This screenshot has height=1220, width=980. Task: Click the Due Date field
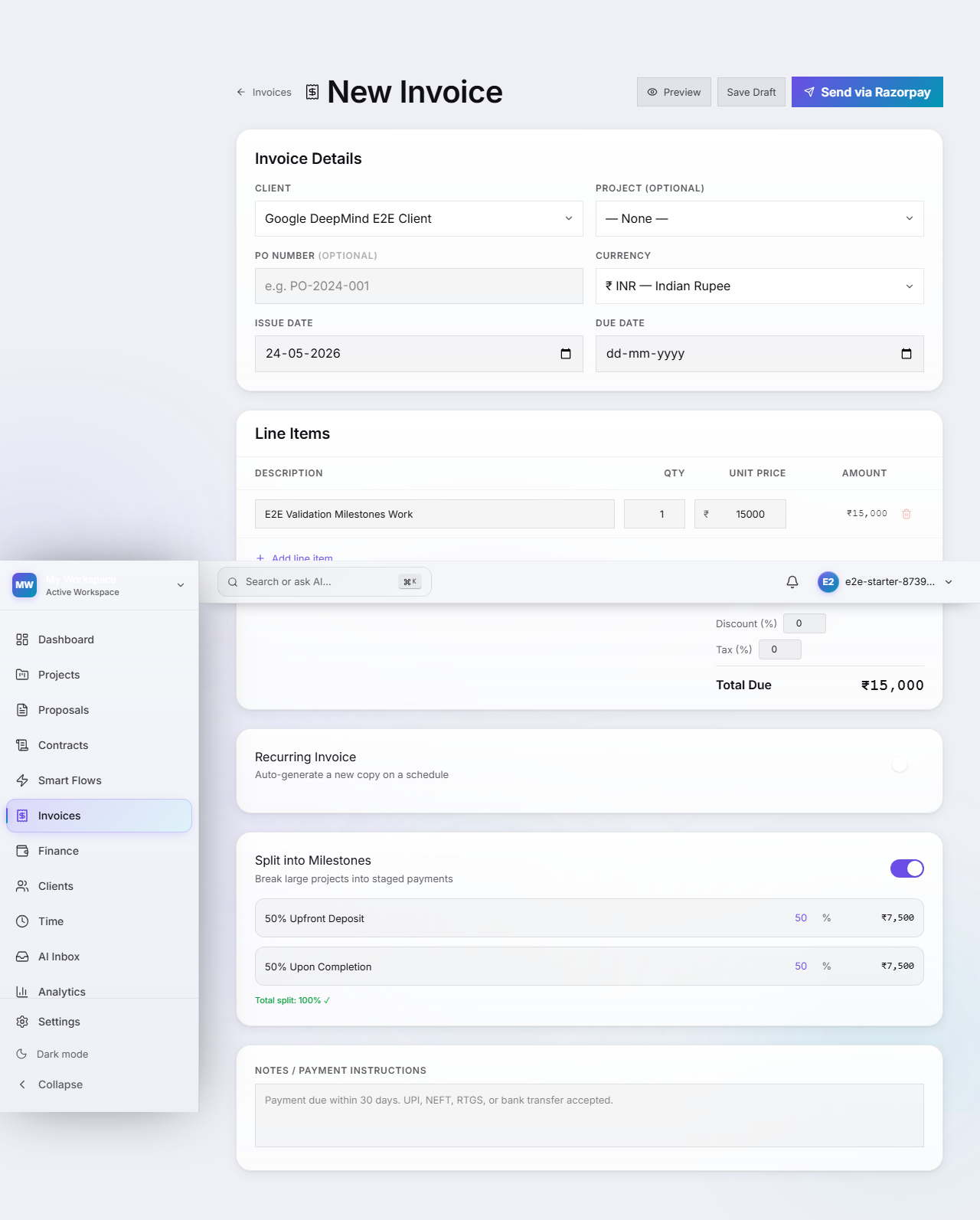pyautogui.click(x=759, y=354)
